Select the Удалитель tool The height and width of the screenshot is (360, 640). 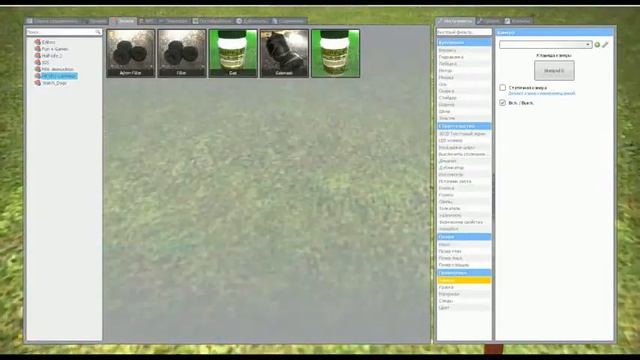[464, 216]
